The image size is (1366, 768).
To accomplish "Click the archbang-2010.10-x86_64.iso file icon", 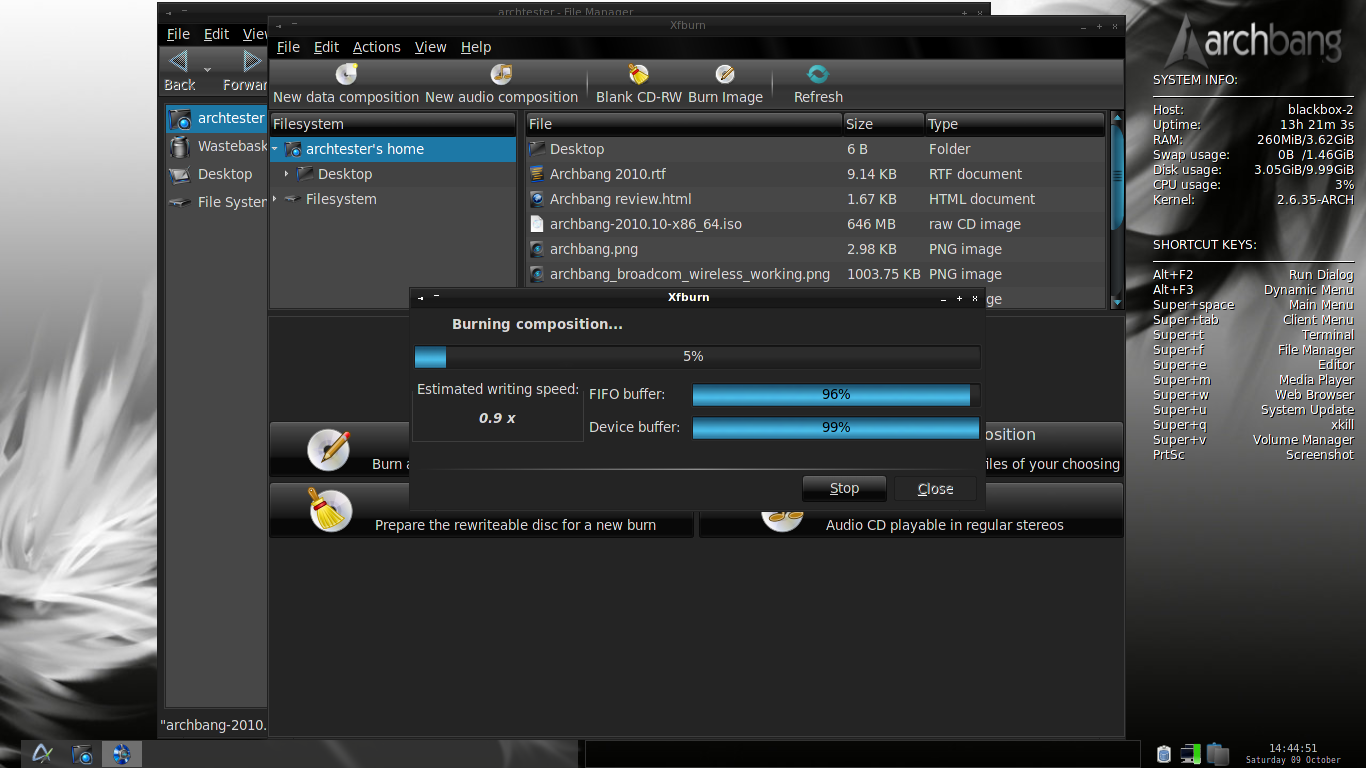I will tap(537, 224).
